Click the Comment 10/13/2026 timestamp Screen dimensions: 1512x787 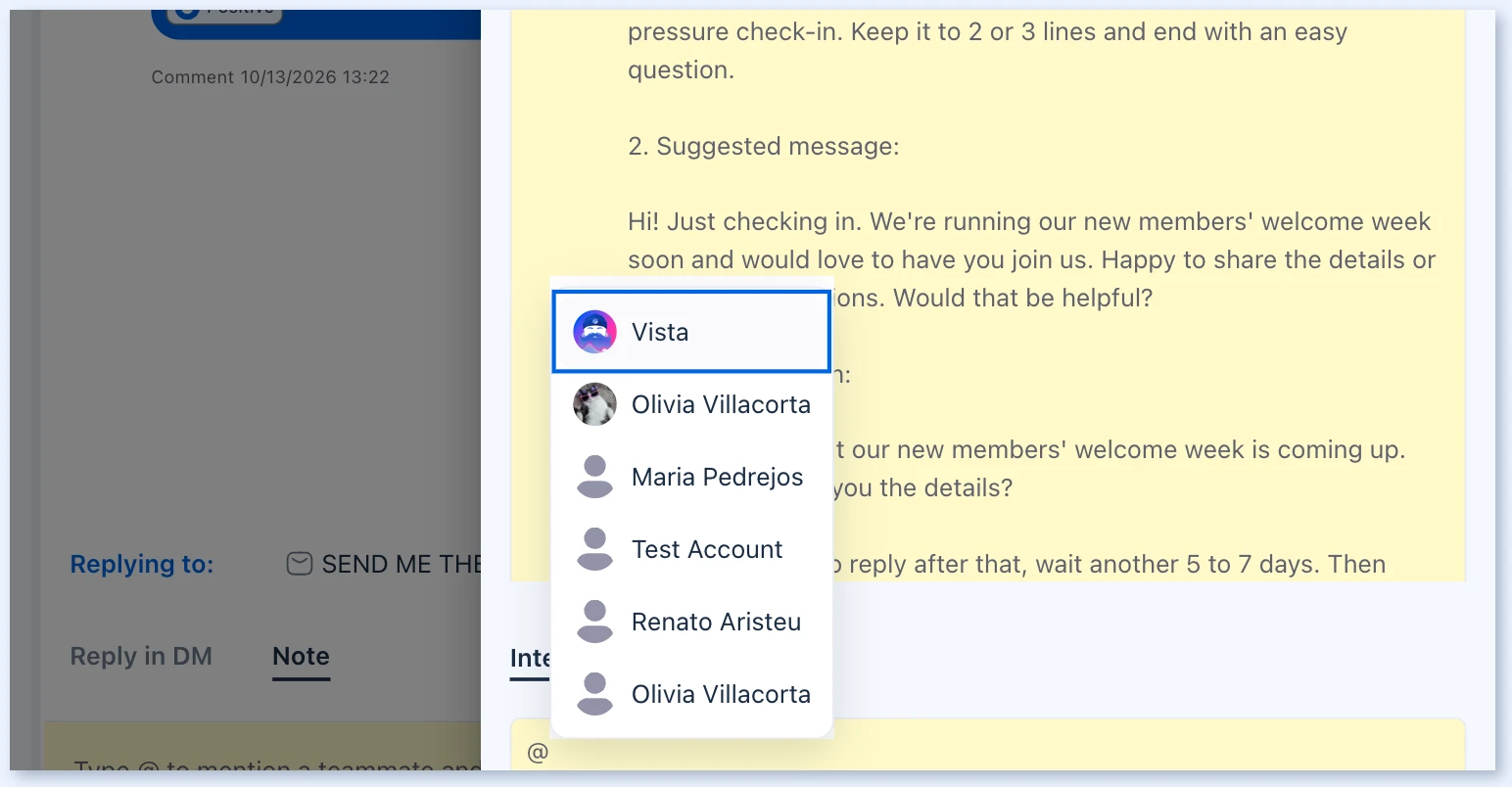coord(270,77)
